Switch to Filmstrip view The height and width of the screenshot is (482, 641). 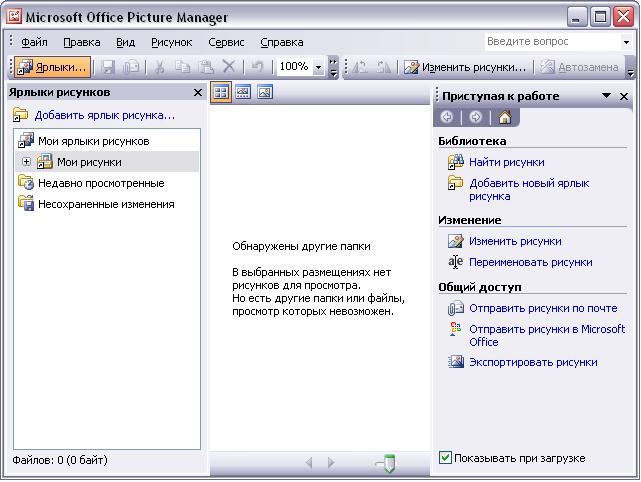click(243, 92)
